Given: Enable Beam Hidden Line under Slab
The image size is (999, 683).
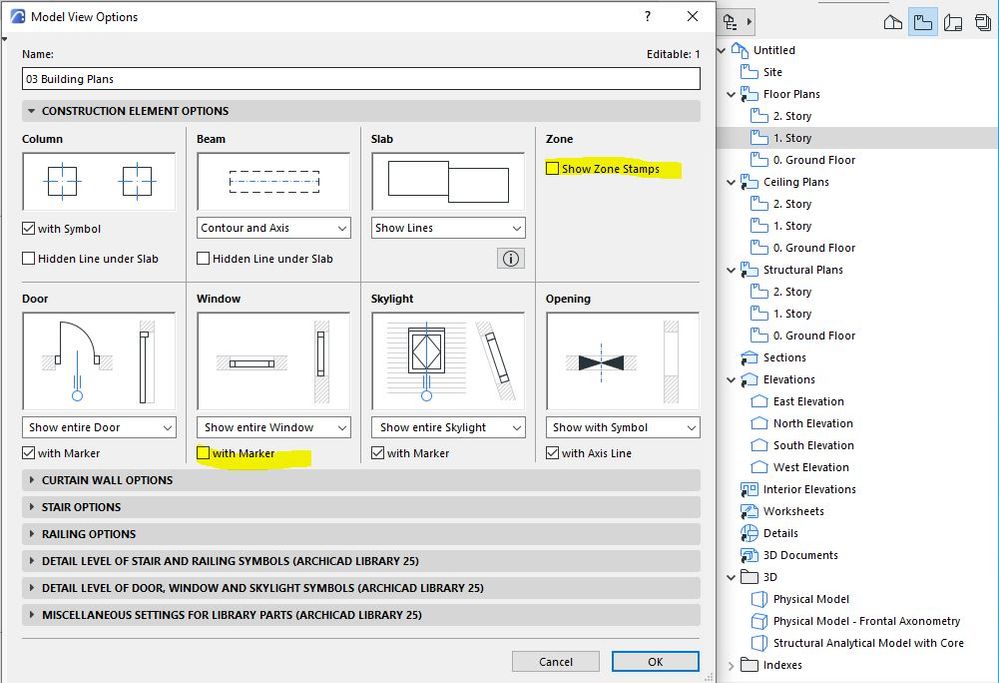Looking at the screenshot, I should pyautogui.click(x=203, y=258).
